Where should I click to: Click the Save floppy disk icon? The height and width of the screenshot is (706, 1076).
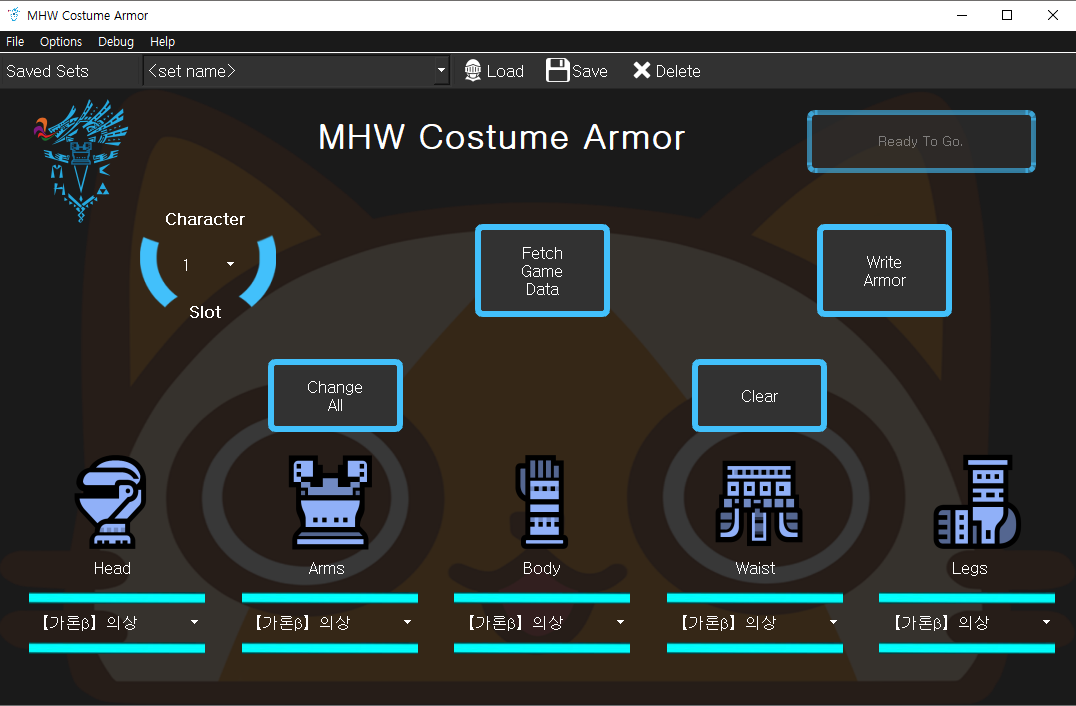pos(557,71)
